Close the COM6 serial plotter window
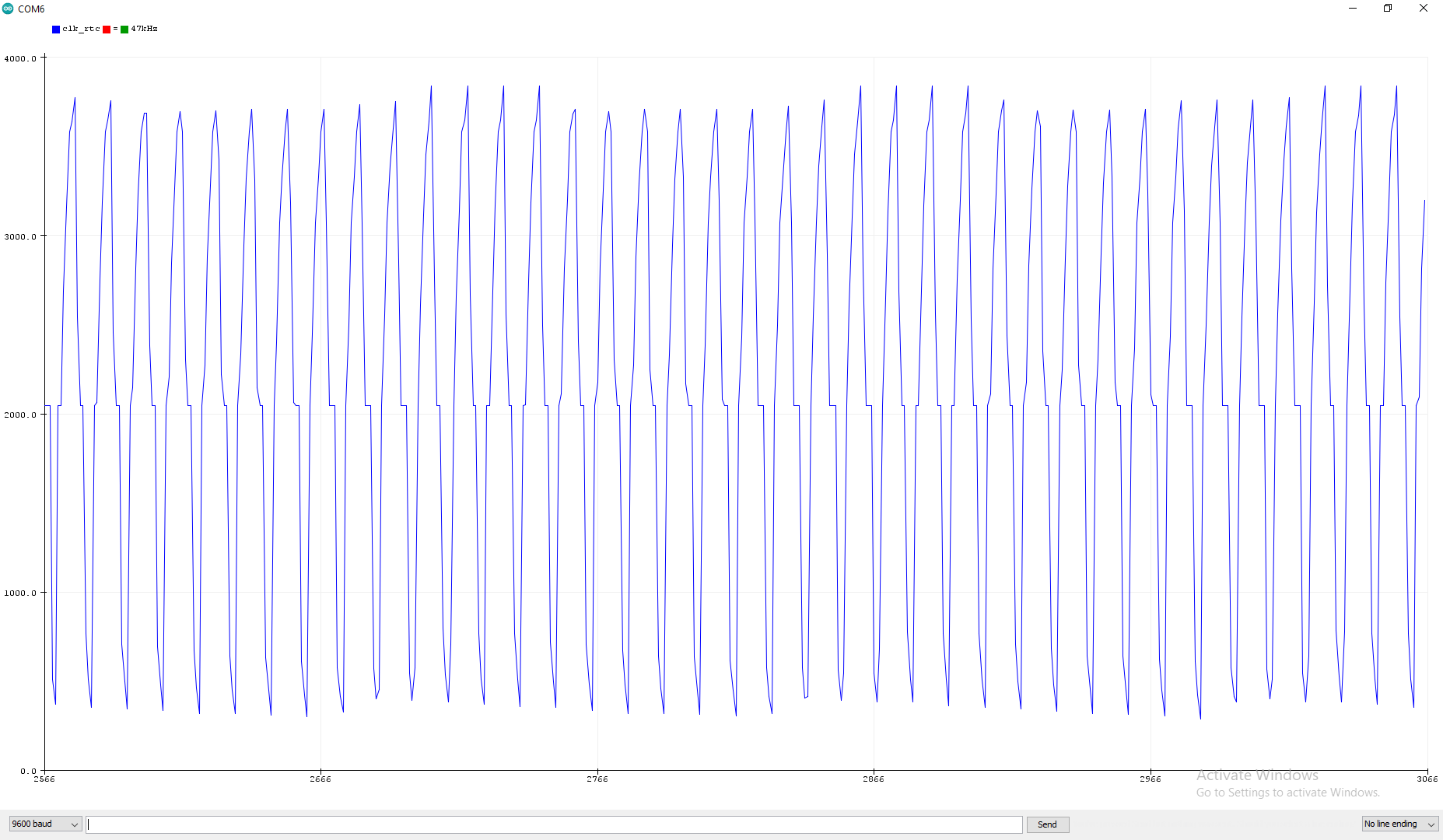The height and width of the screenshot is (840, 1443). (x=1424, y=9)
